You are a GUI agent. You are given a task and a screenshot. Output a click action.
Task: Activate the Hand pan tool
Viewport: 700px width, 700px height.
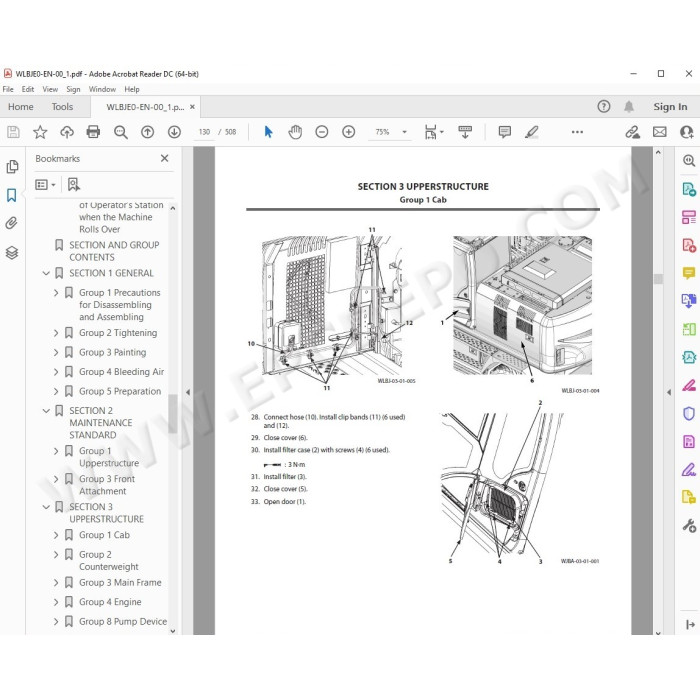[295, 132]
